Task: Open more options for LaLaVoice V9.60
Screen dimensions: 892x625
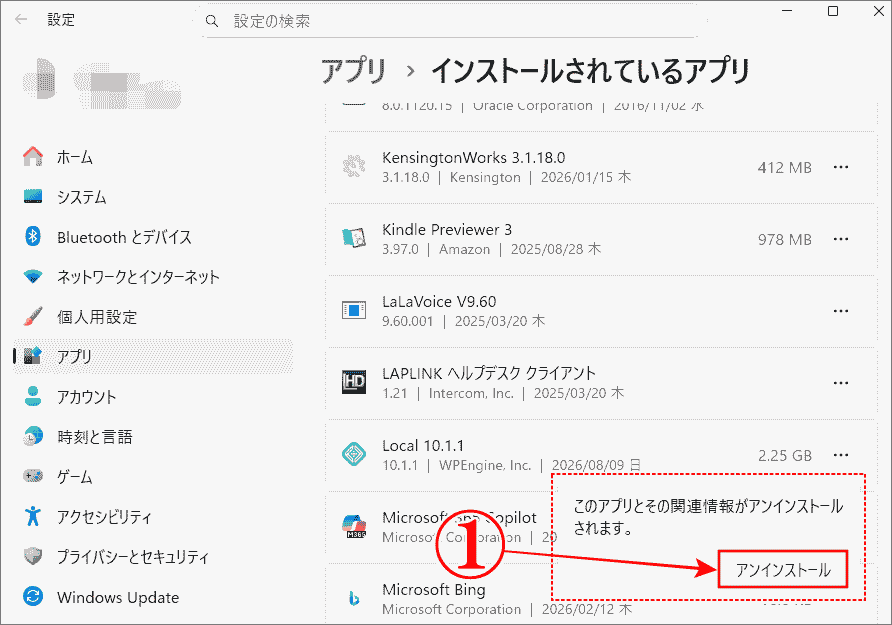Action: [x=841, y=311]
